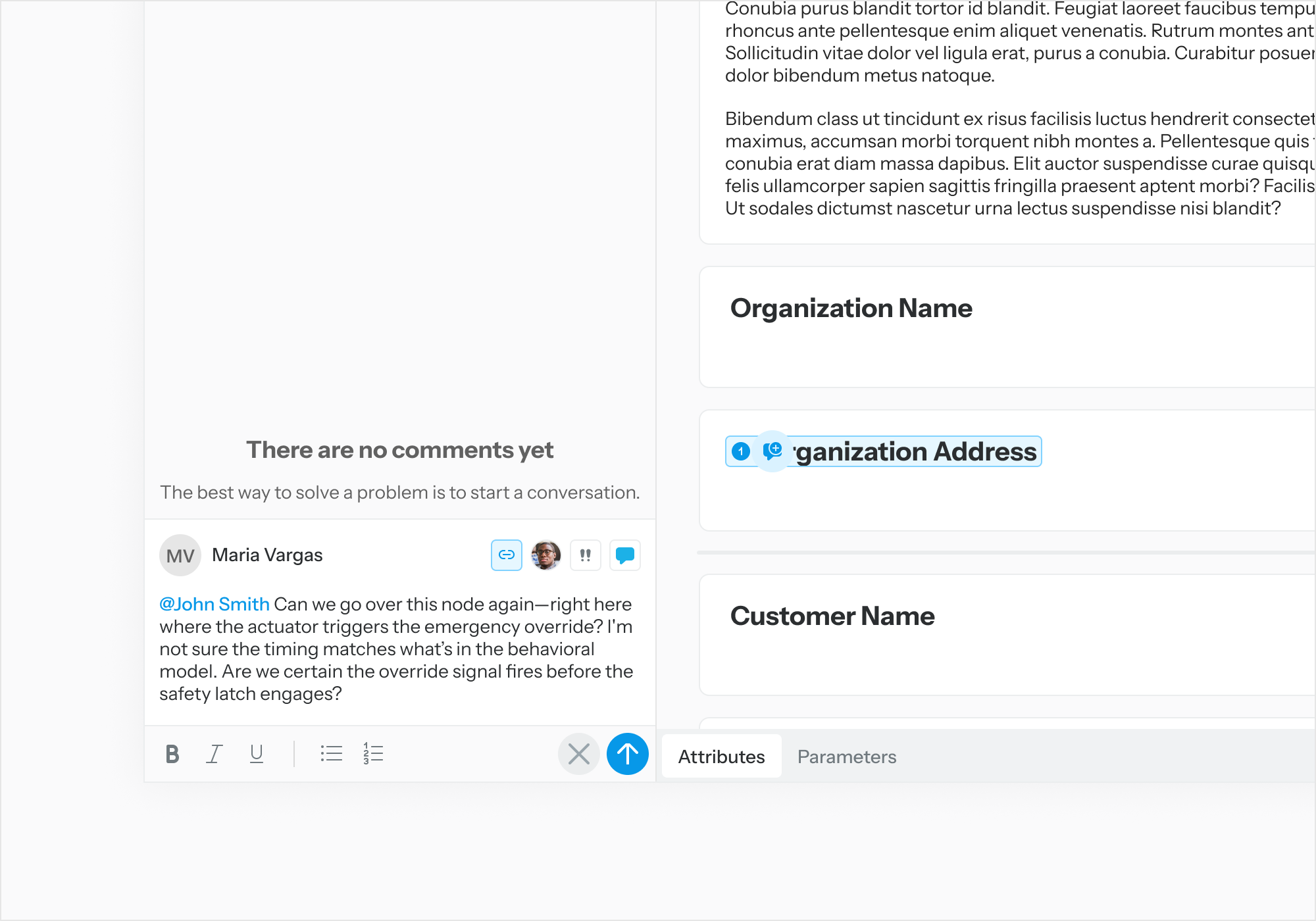
Task: Toggle underline formatting
Action: coord(257,754)
